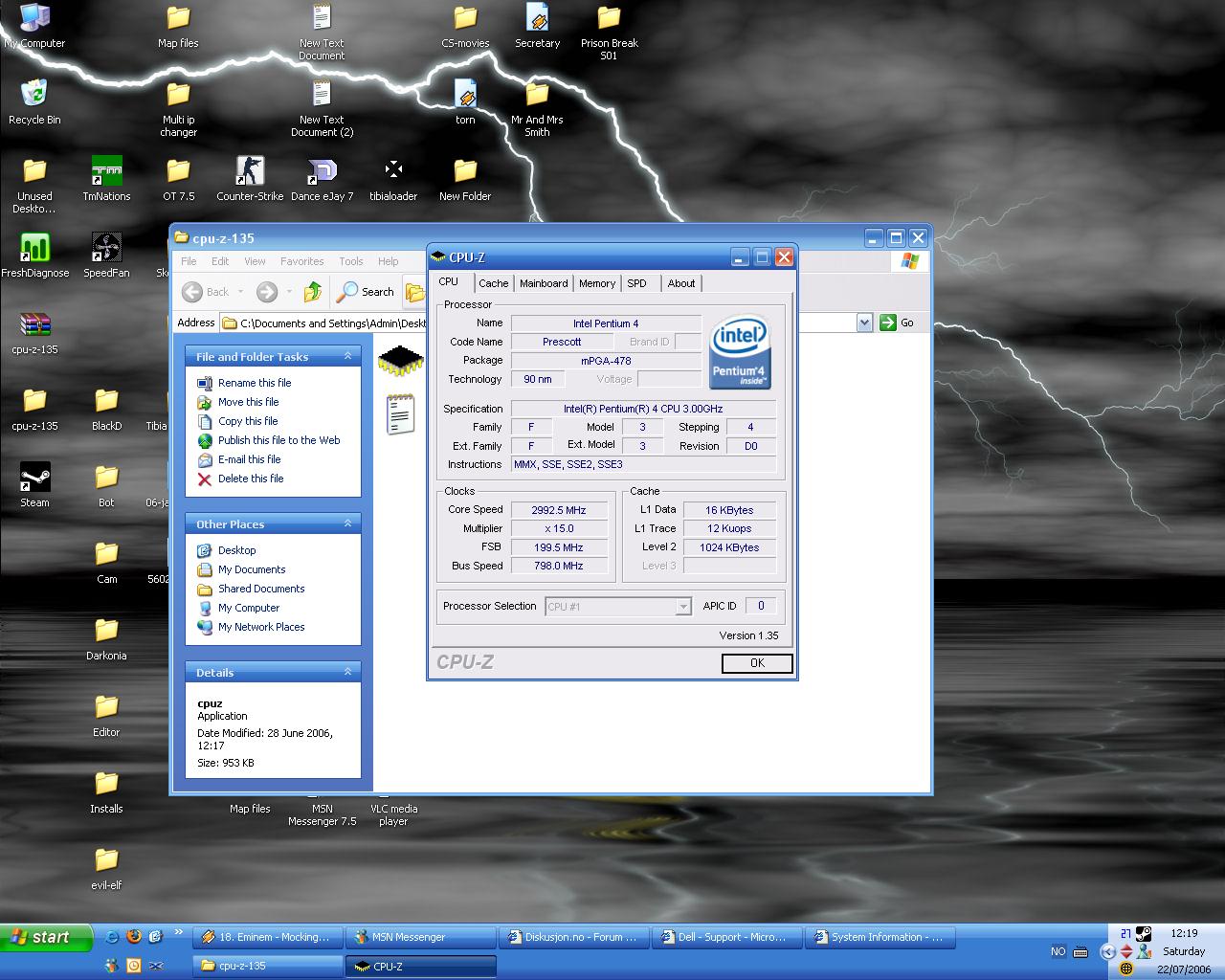
Task: Open the Processor Selection CPU #1 dropdown
Action: [x=682, y=607]
